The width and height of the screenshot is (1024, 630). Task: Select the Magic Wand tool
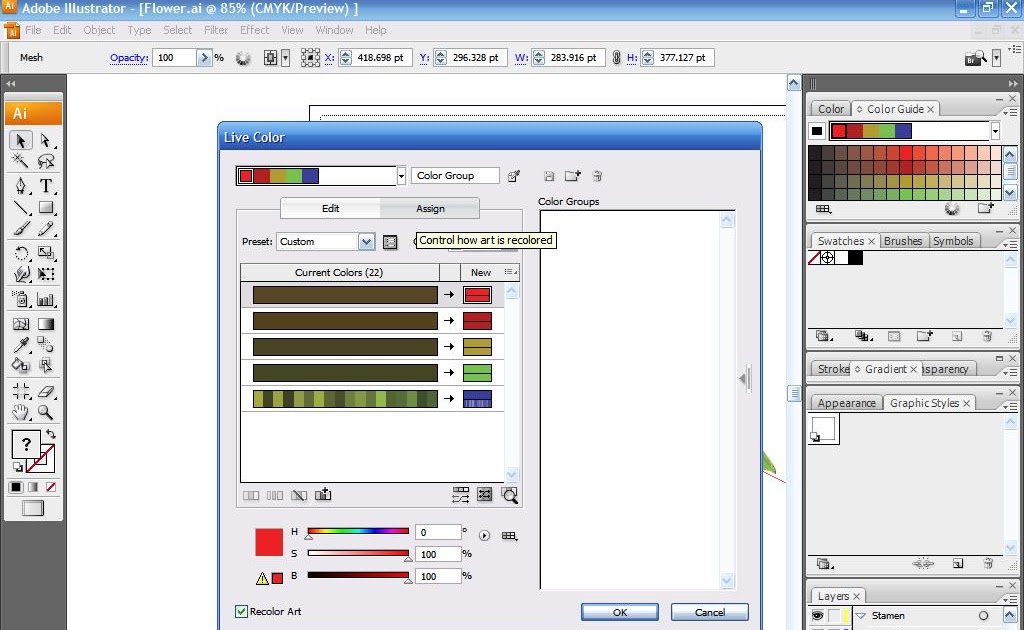click(20, 161)
